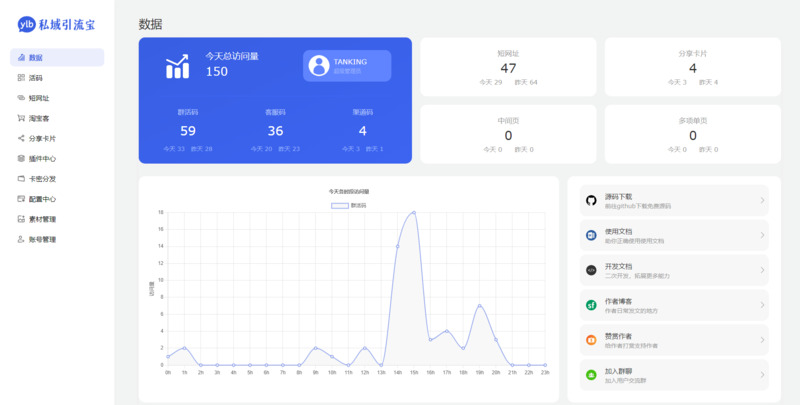
Task: Click the green 加入群聊 icon
Action: 591,375
